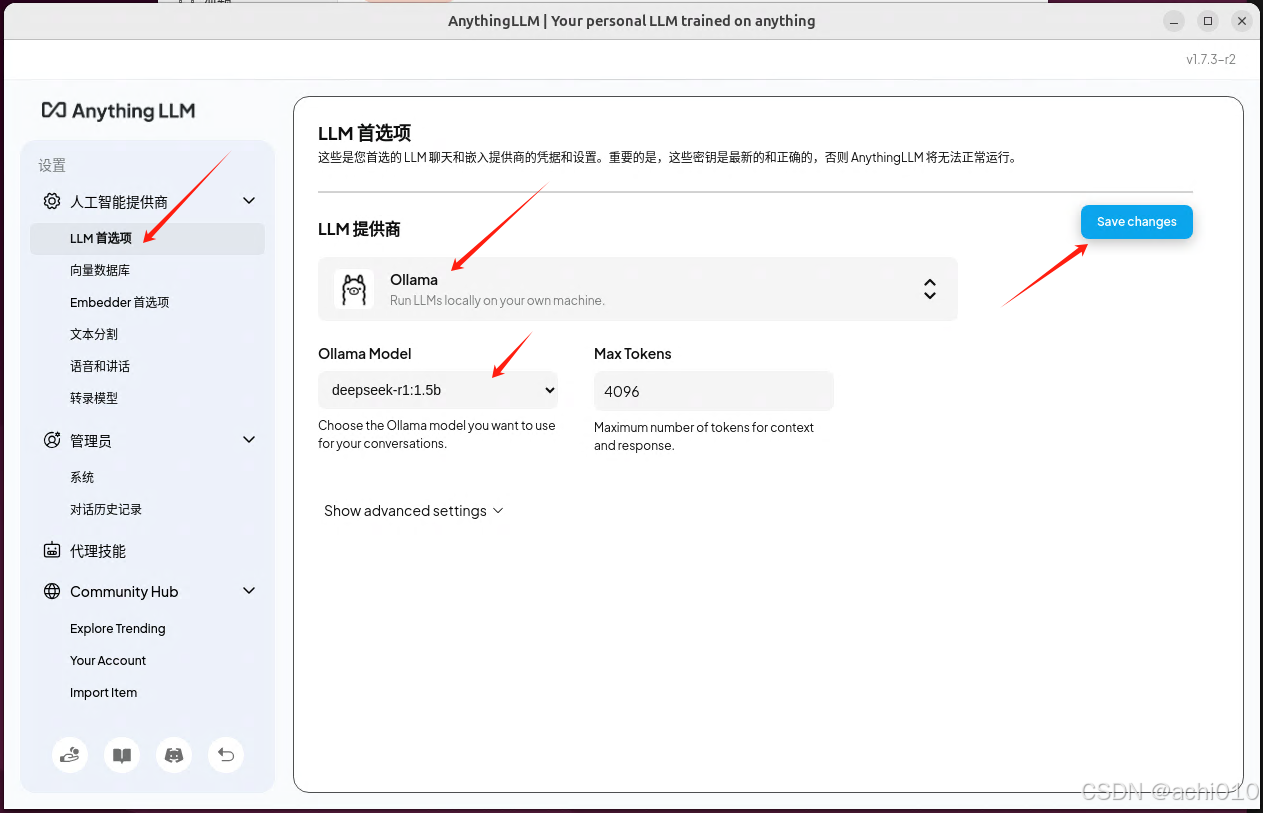
Task: Click the 代理技能 robot icon
Action: (52, 550)
